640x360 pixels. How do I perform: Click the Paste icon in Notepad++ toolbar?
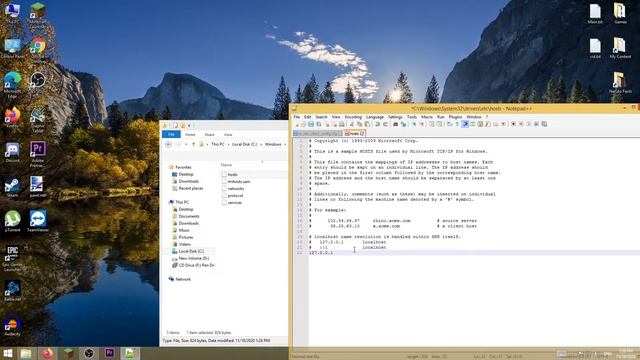pos(367,124)
